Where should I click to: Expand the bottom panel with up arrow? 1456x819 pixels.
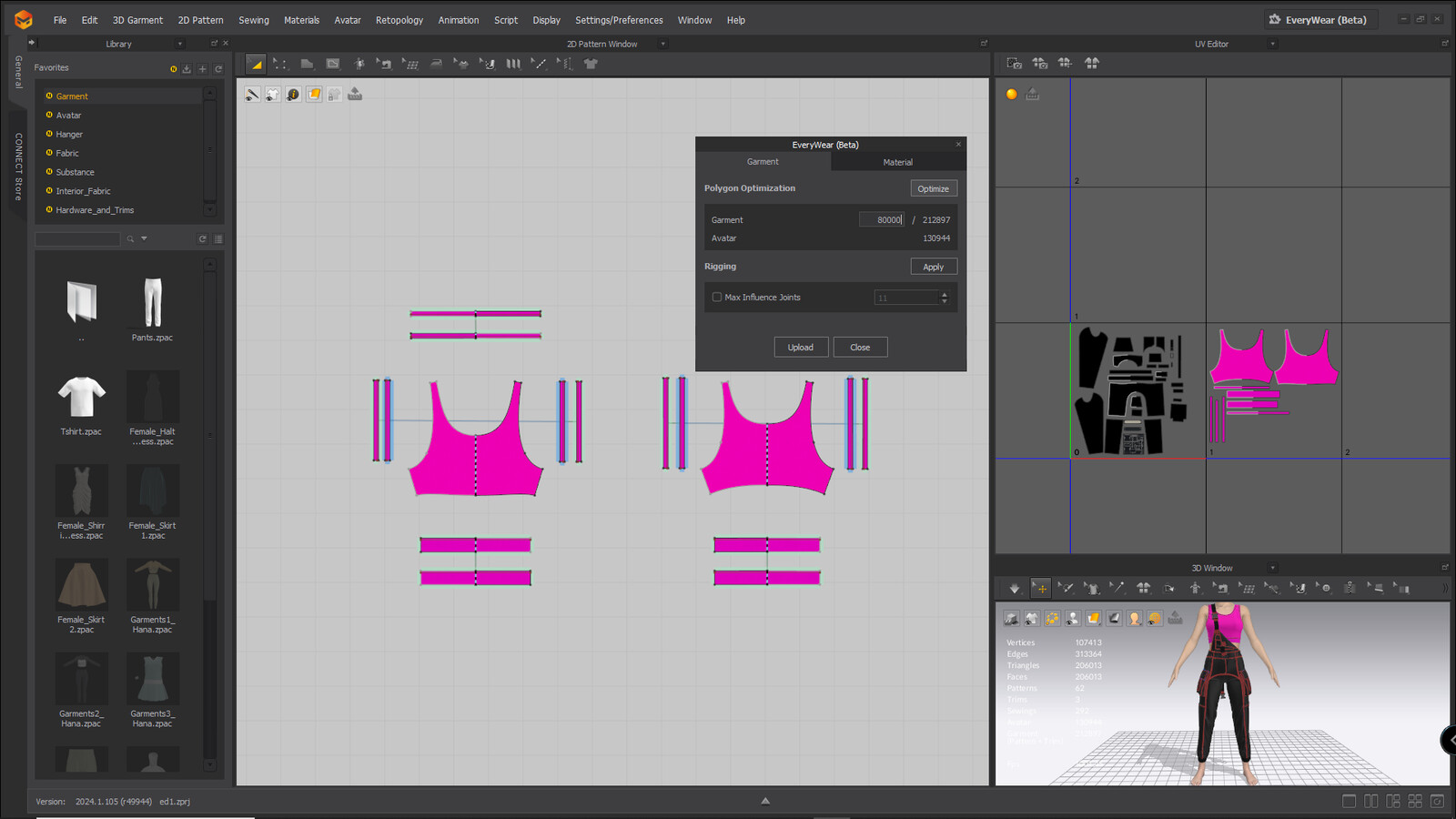point(765,801)
